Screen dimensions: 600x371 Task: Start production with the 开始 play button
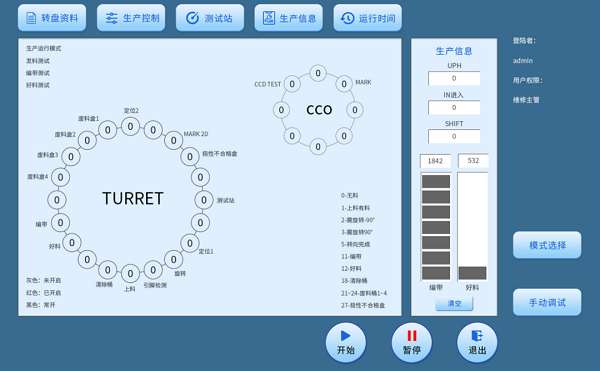pos(346,343)
